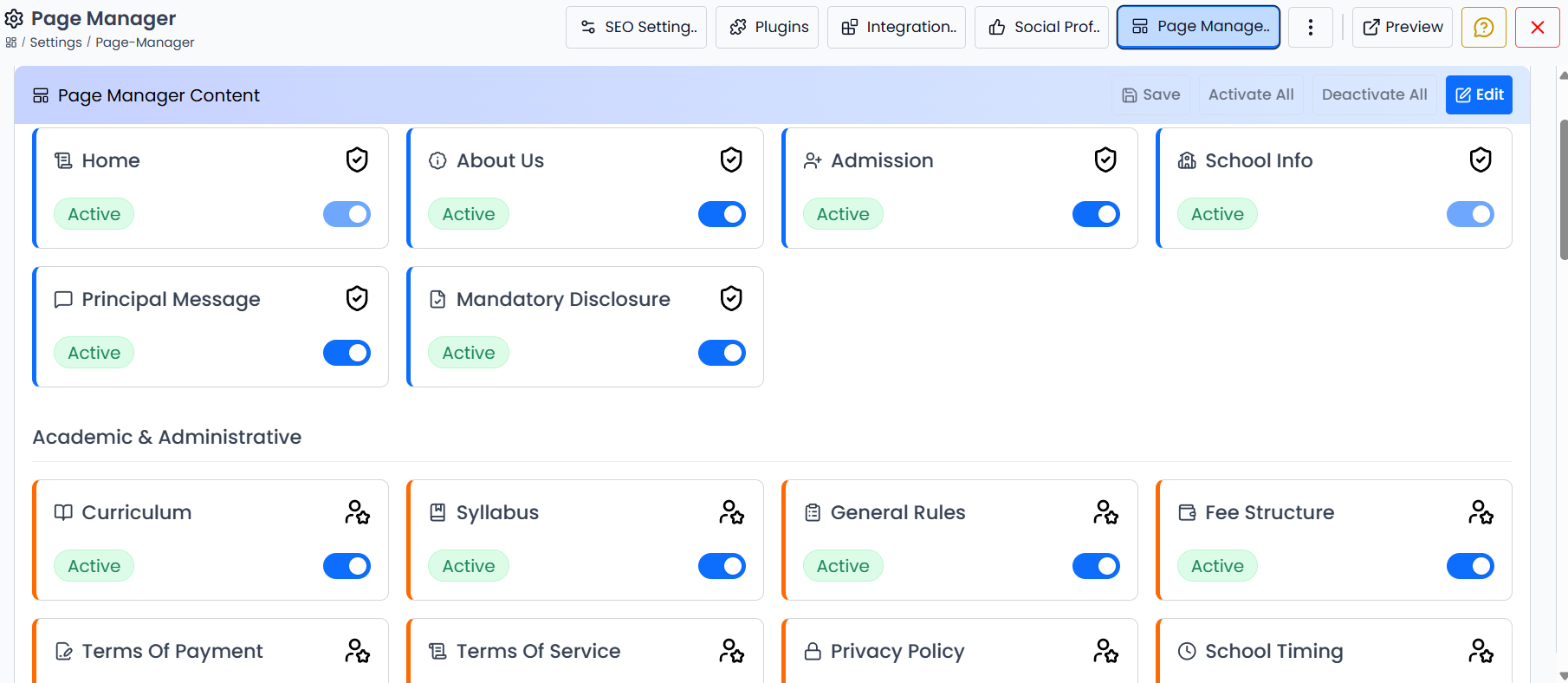Disable the Curriculum page switch

click(x=347, y=566)
